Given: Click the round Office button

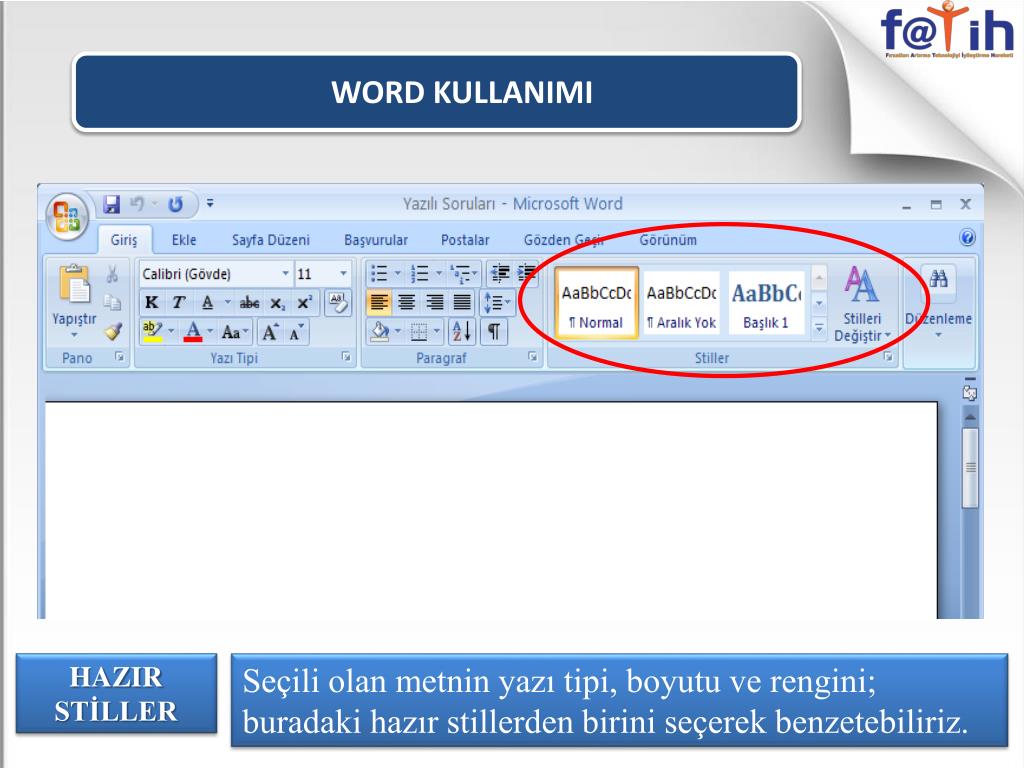Looking at the screenshot, I should (x=67, y=217).
